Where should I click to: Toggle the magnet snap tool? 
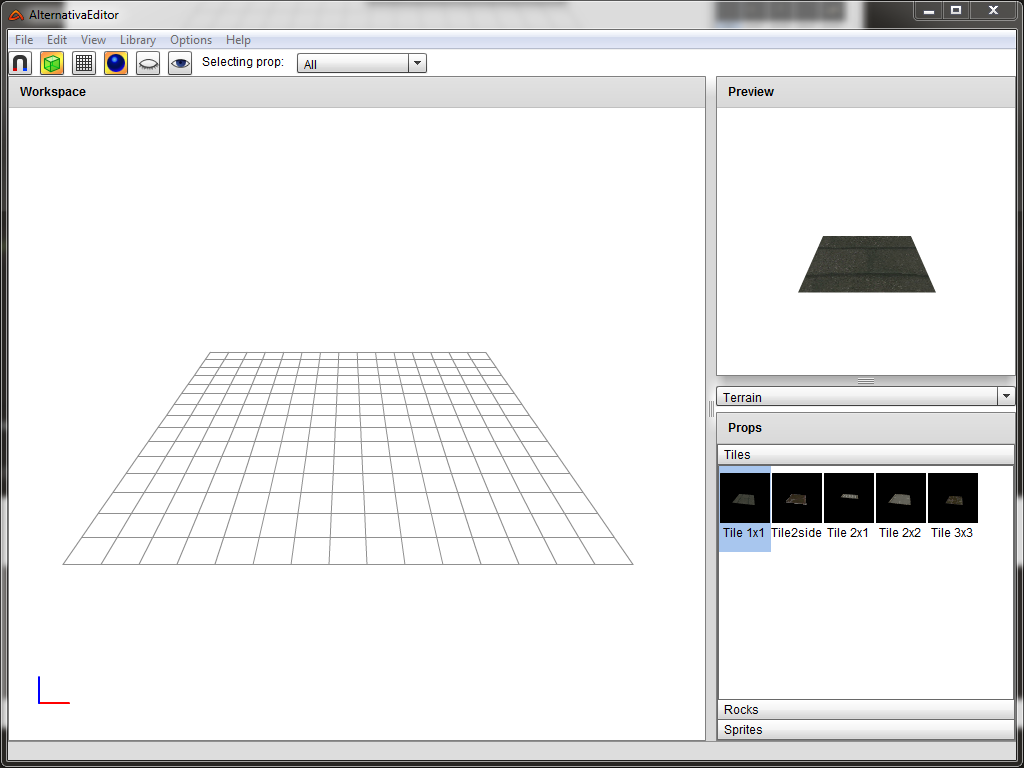20,63
